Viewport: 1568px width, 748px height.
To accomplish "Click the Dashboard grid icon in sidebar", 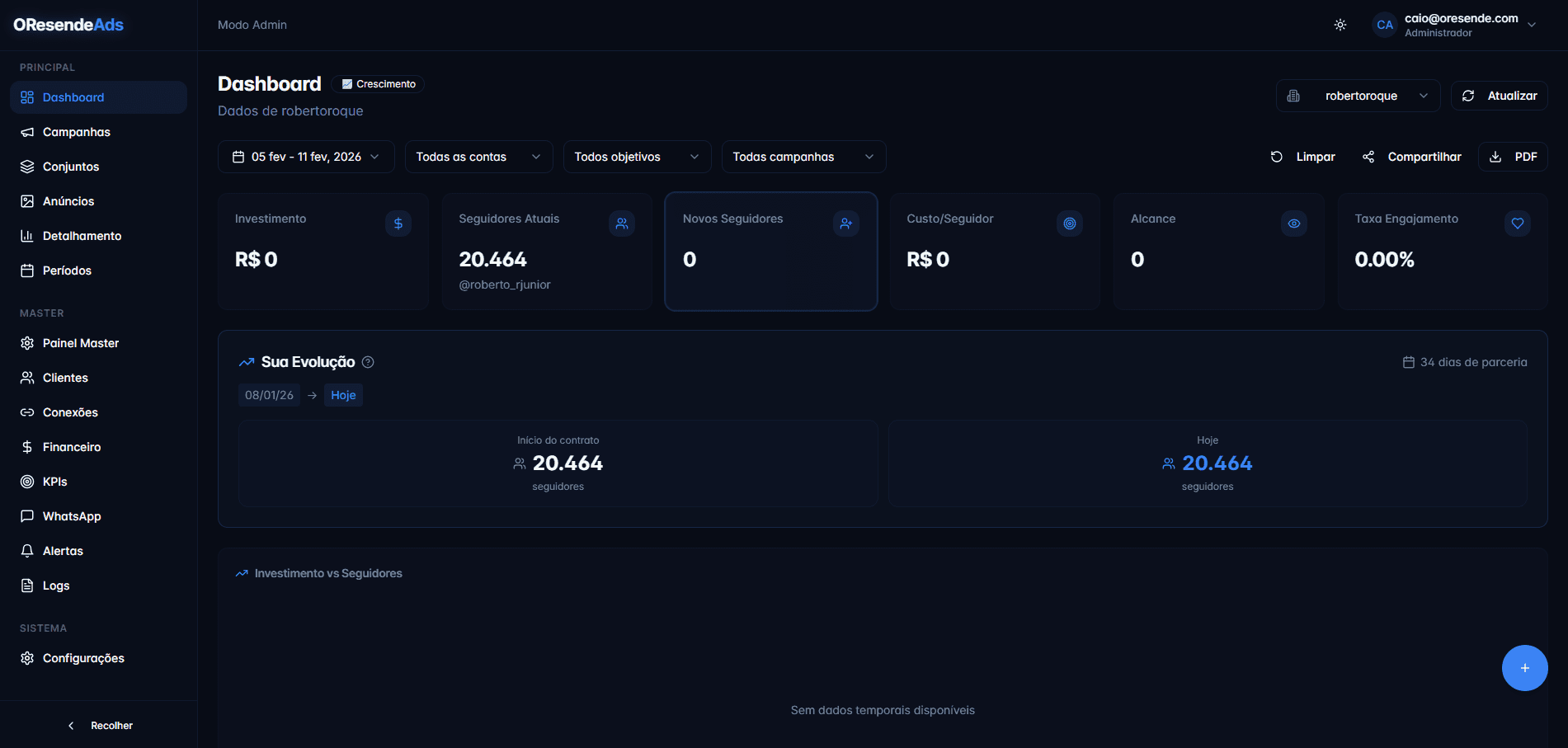I will [x=27, y=97].
